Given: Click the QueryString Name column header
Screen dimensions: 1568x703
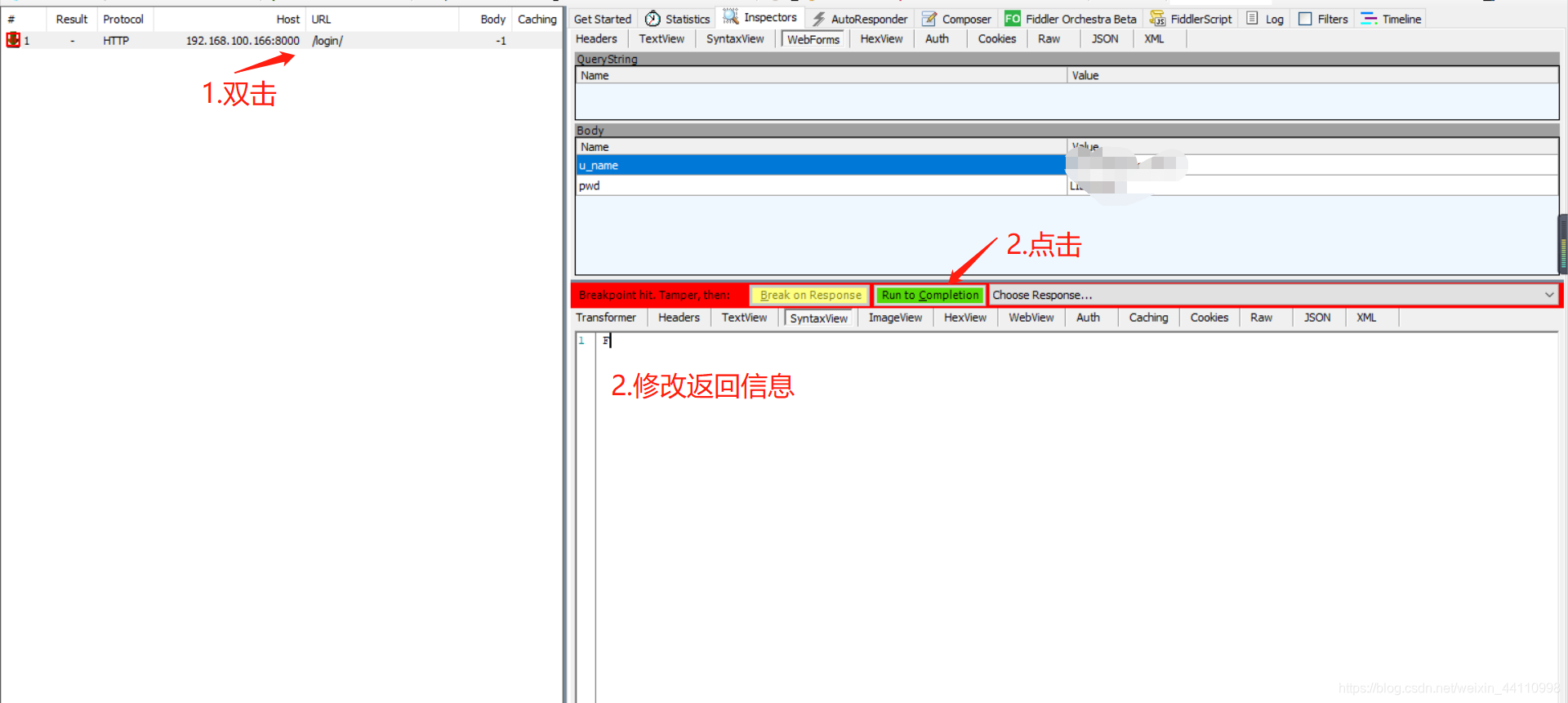Looking at the screenshot, I should 821,75.
